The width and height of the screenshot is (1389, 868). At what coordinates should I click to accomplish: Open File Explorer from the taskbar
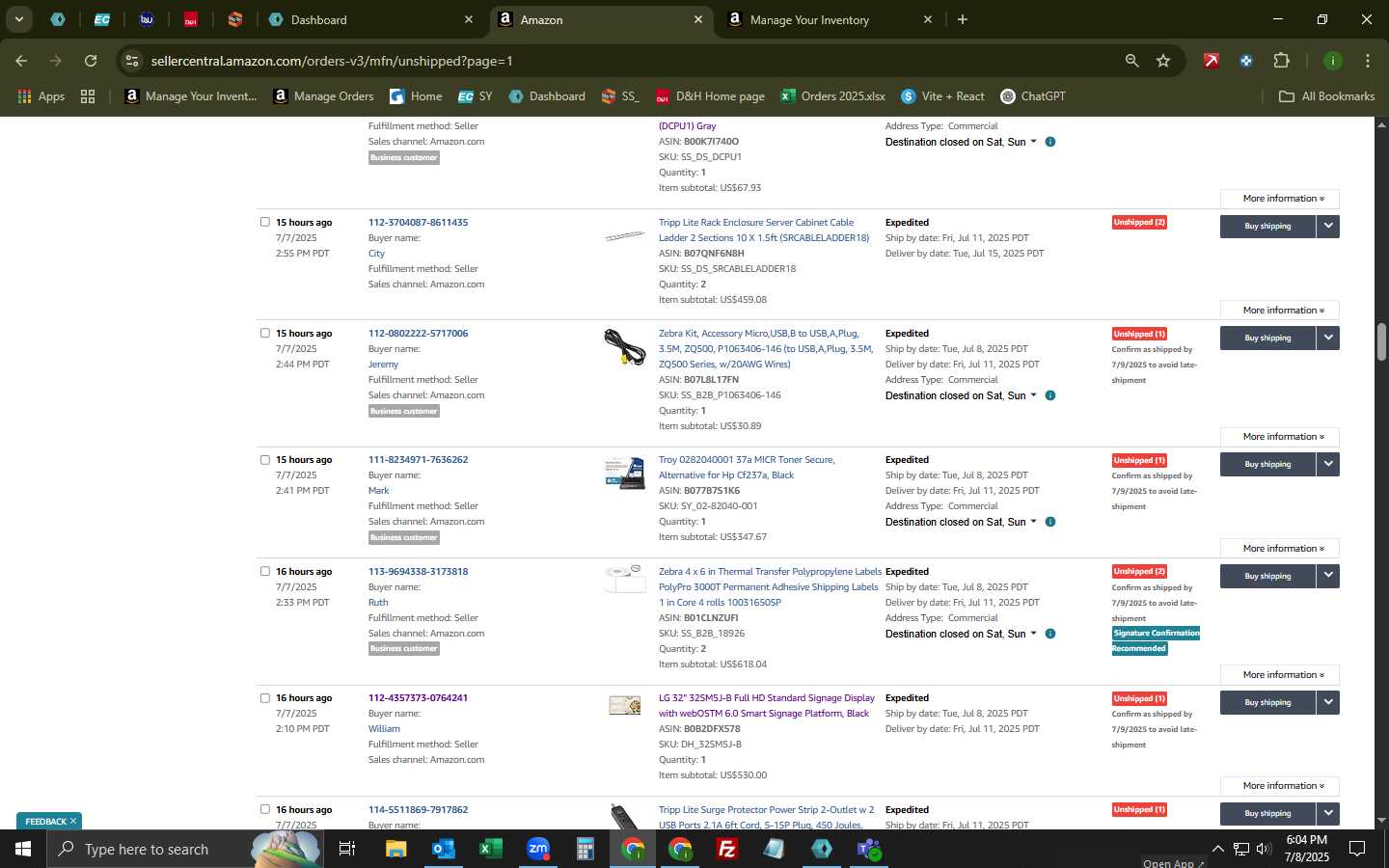396,849
